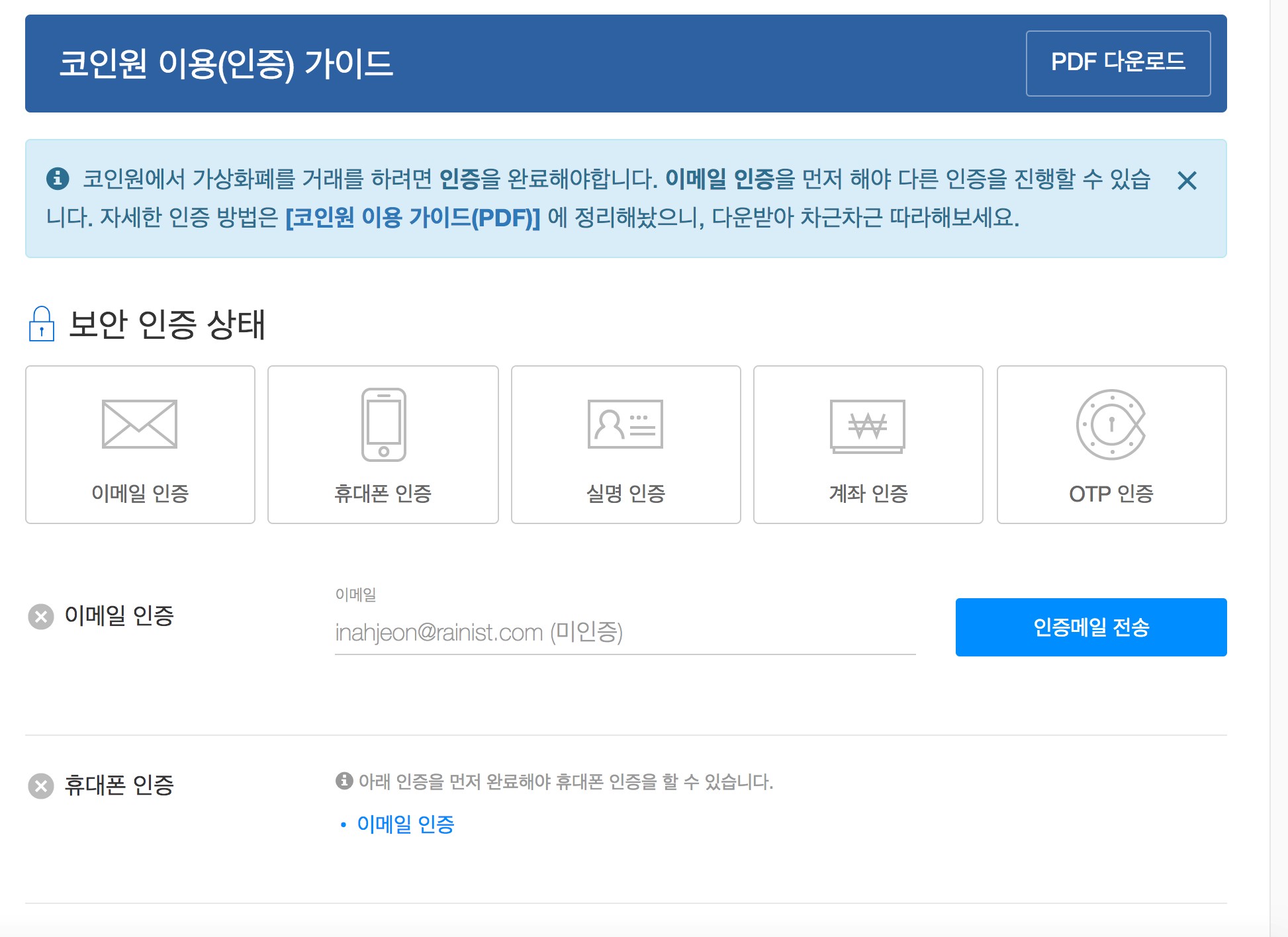This screenshot has height=937, width=1288.
Task: Click the won currency icon for 계좌 인증
Action: [x=868, y=427]
